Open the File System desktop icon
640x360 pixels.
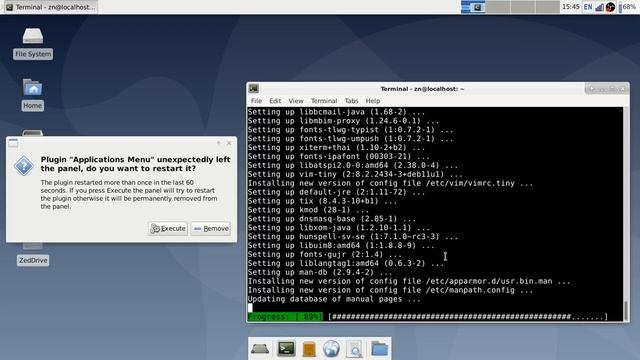pos(33,43)
